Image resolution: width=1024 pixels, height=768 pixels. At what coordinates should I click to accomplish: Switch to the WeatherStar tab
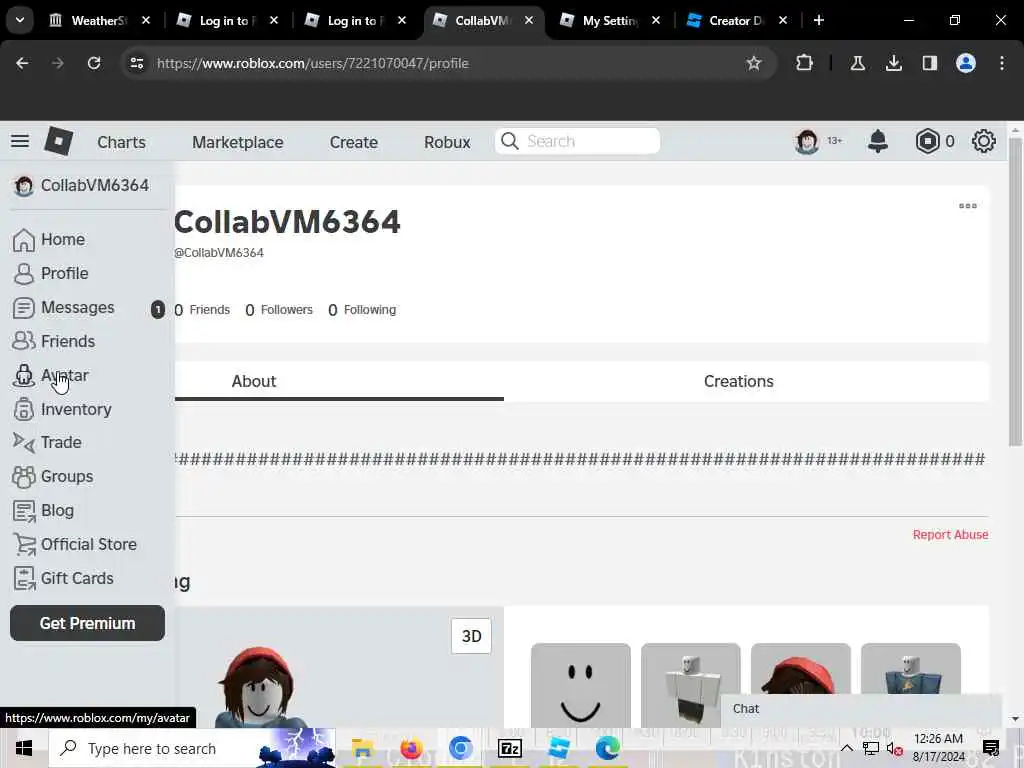[x=99, y=20]
